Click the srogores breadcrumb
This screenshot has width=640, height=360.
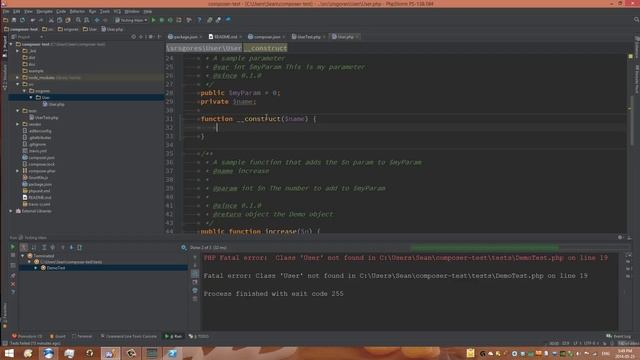pyautogui.click(x=68, y=29)
